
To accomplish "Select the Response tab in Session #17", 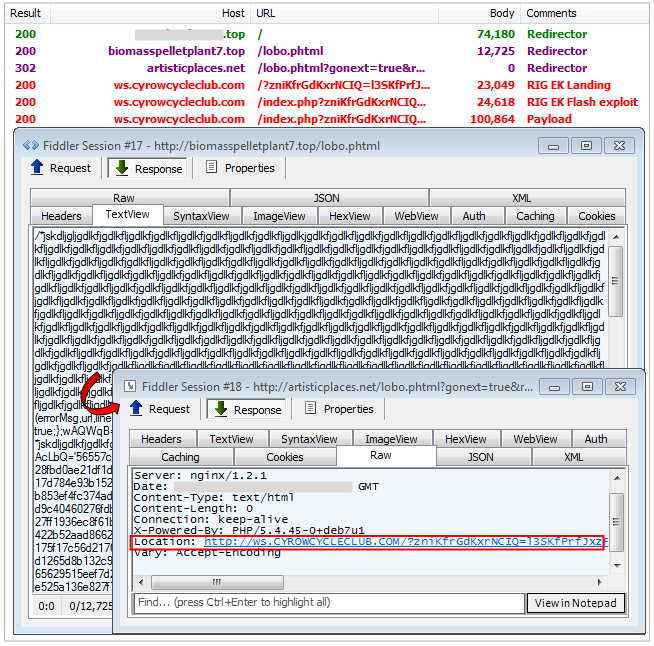I will (148, 168).
